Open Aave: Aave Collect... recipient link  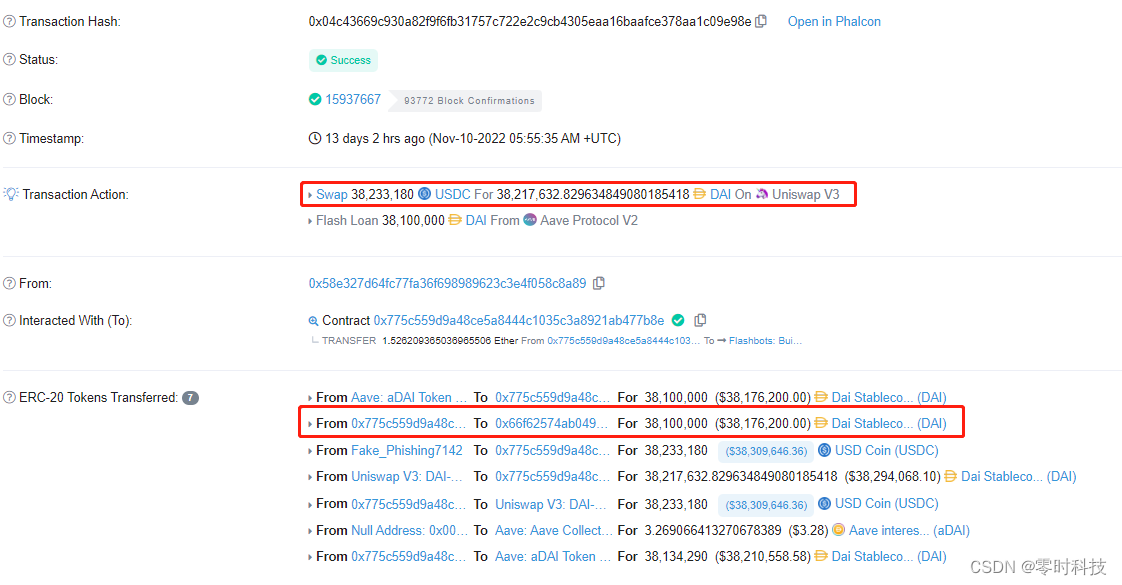pos(554,531)
